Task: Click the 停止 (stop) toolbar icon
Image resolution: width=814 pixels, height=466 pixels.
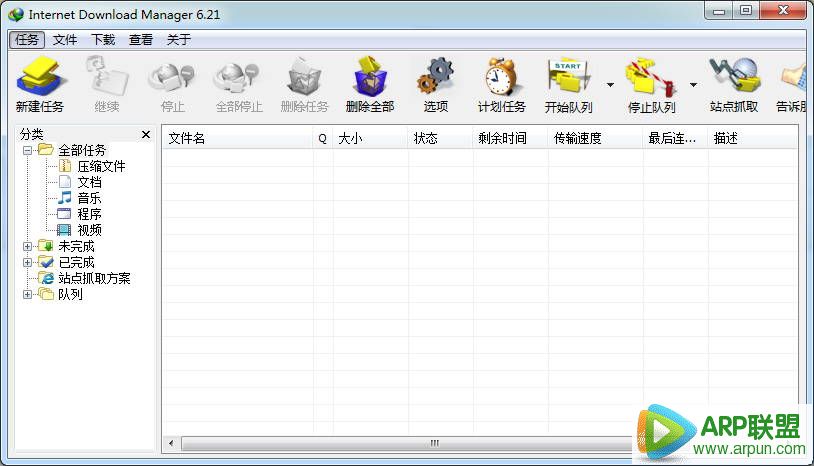Action: tap(172, 84)
